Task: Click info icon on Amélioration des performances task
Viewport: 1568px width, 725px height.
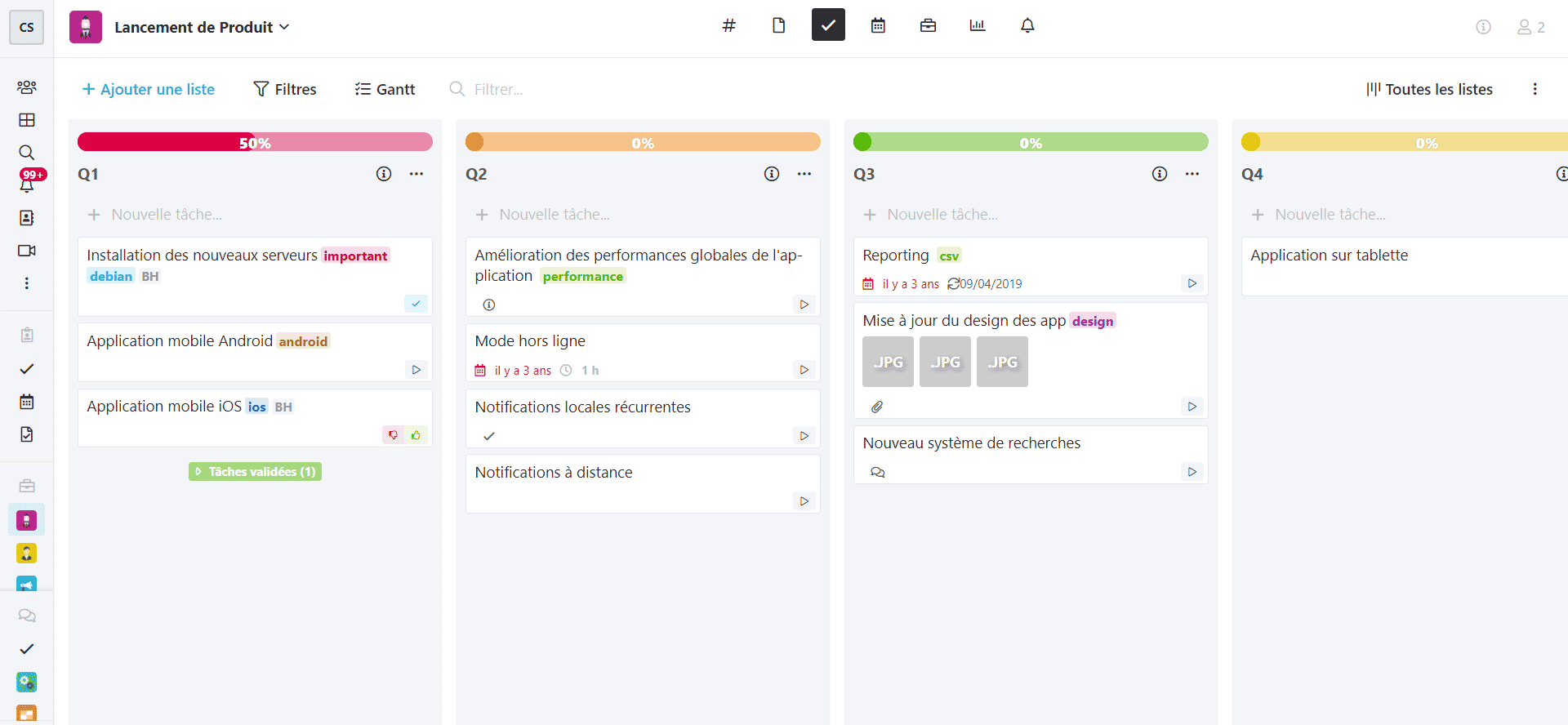Action: click(x=489, y=305)
